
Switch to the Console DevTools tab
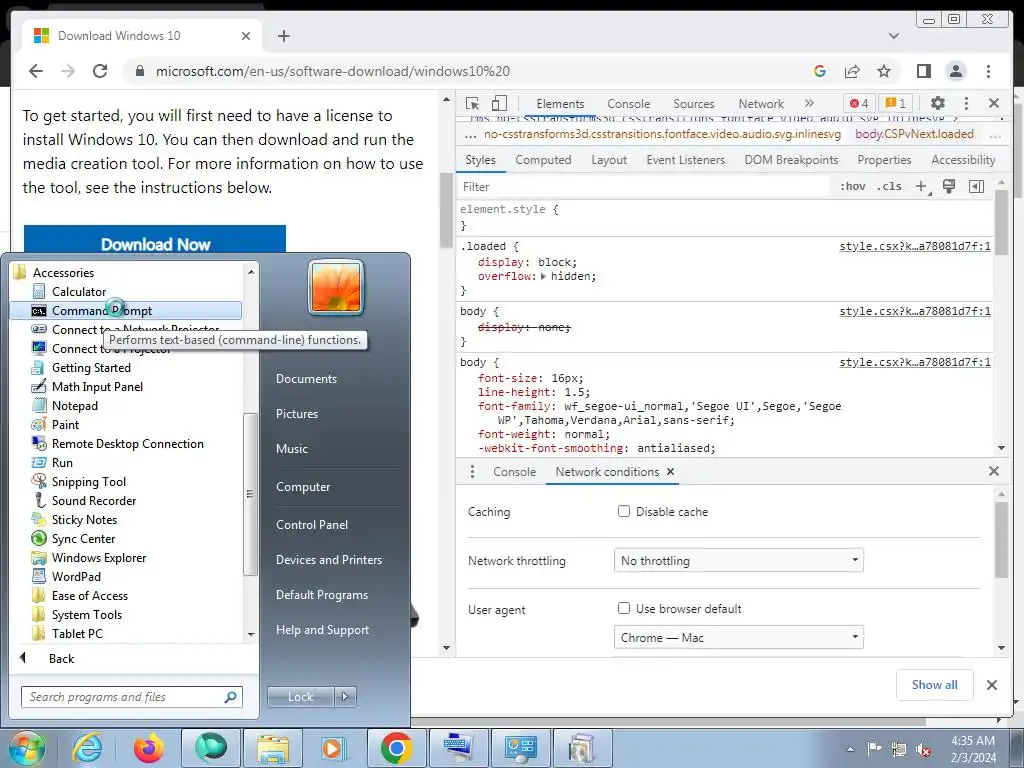(x=628, y=104)
